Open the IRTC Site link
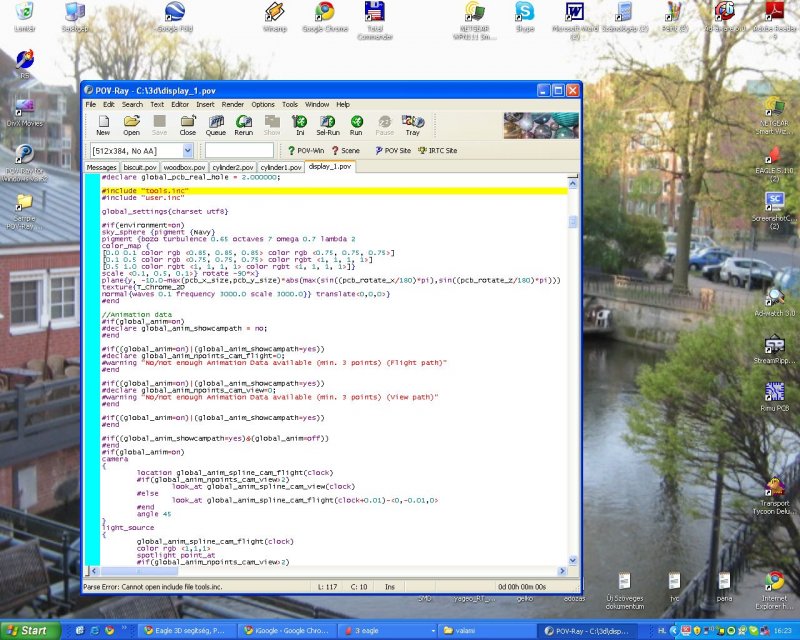The width and height of the screenshot is (800, 640). [437, 151]
